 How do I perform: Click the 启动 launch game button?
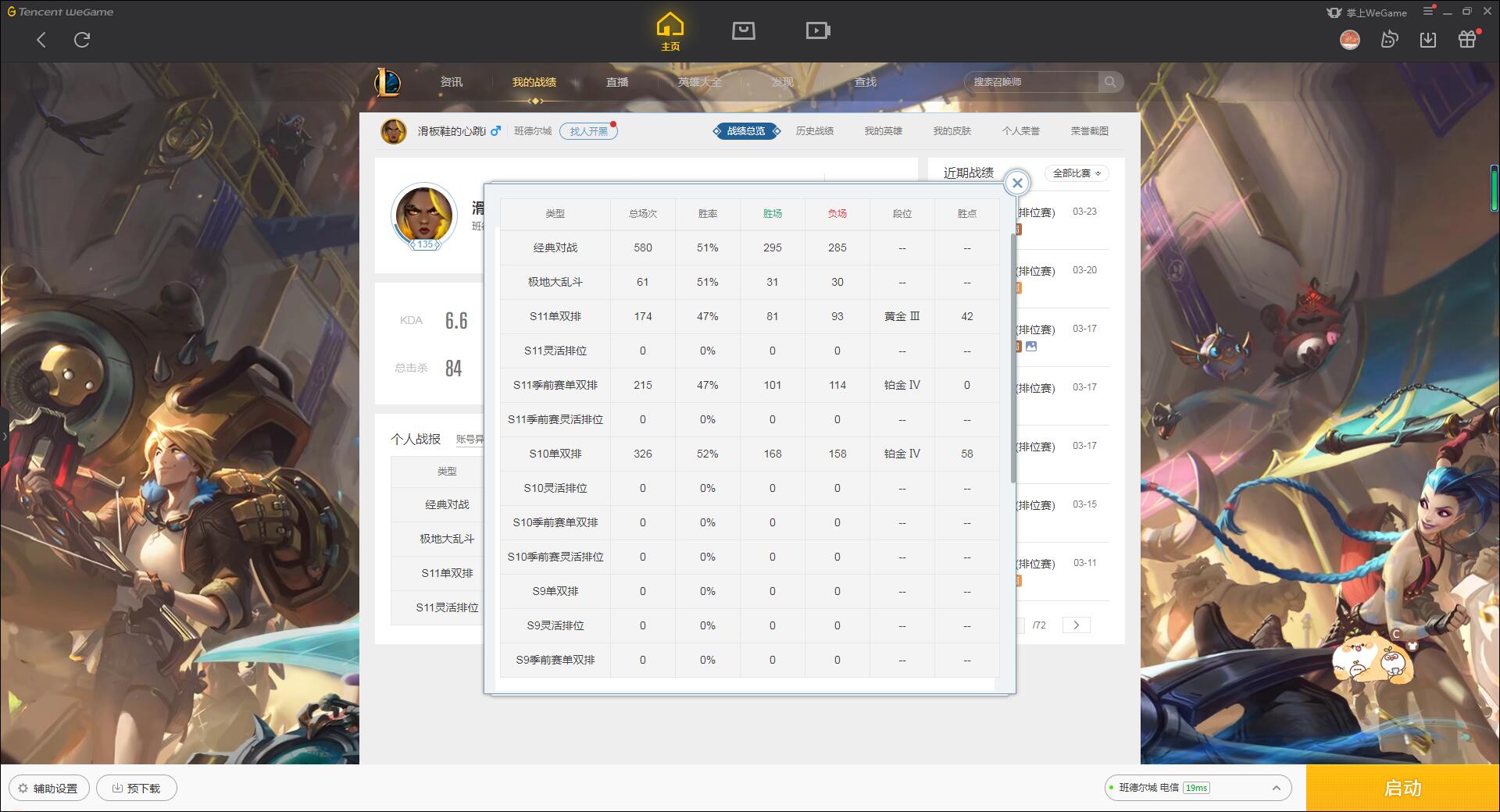(1402, 789)
